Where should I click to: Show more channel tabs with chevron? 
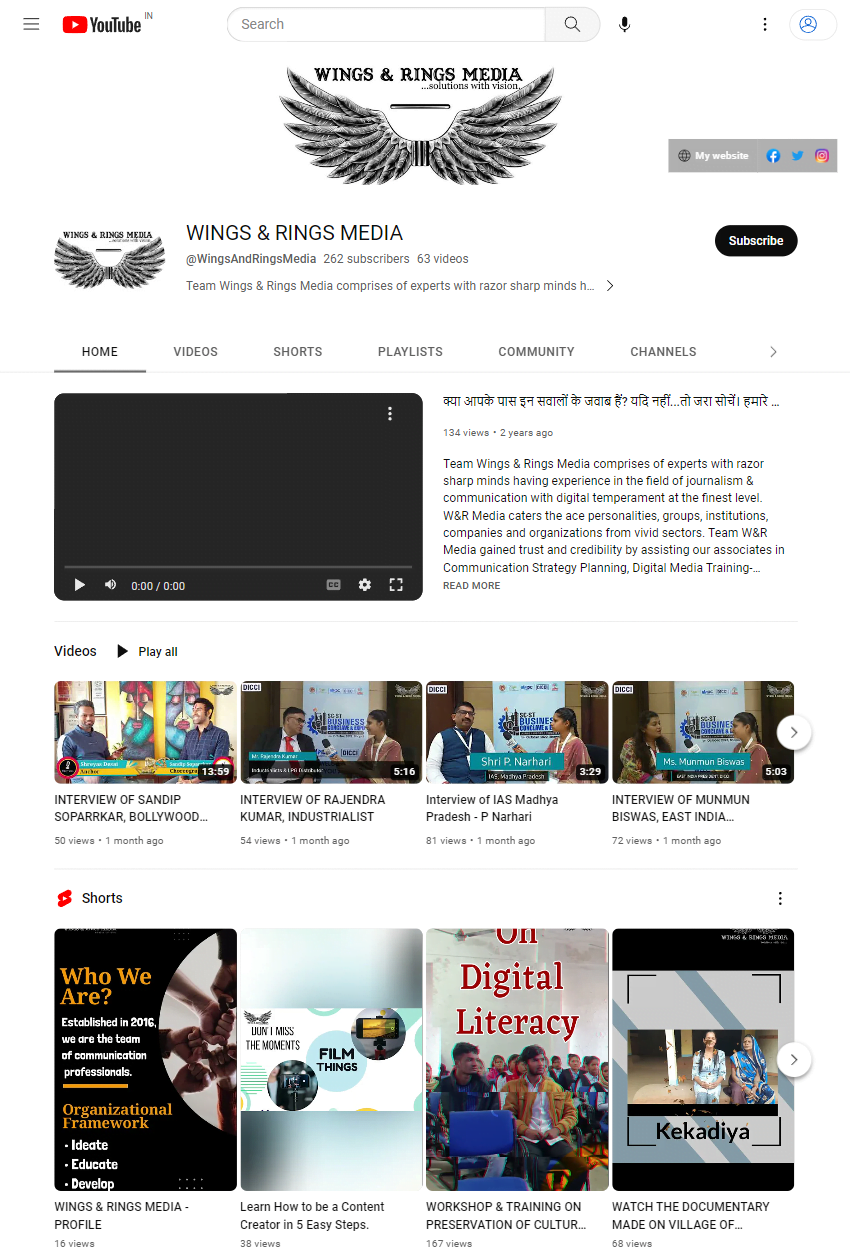773,352
